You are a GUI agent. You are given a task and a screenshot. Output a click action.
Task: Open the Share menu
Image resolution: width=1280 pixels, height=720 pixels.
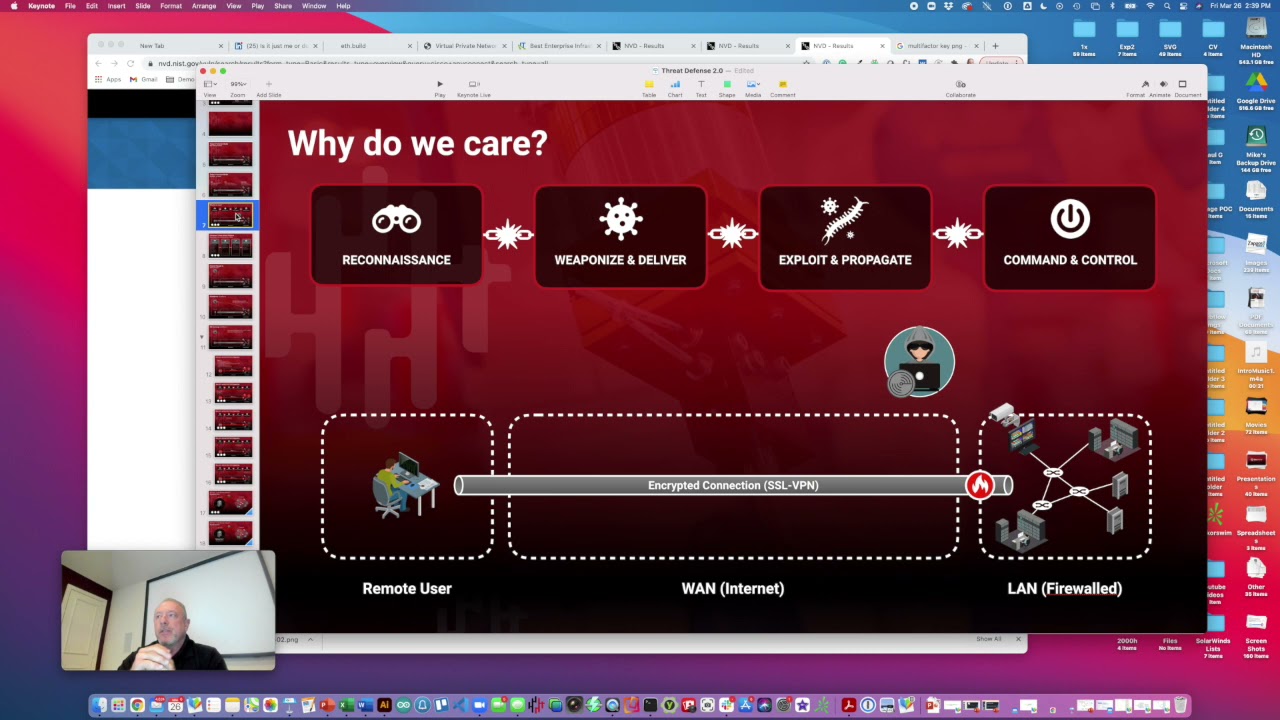click(283, 6)
